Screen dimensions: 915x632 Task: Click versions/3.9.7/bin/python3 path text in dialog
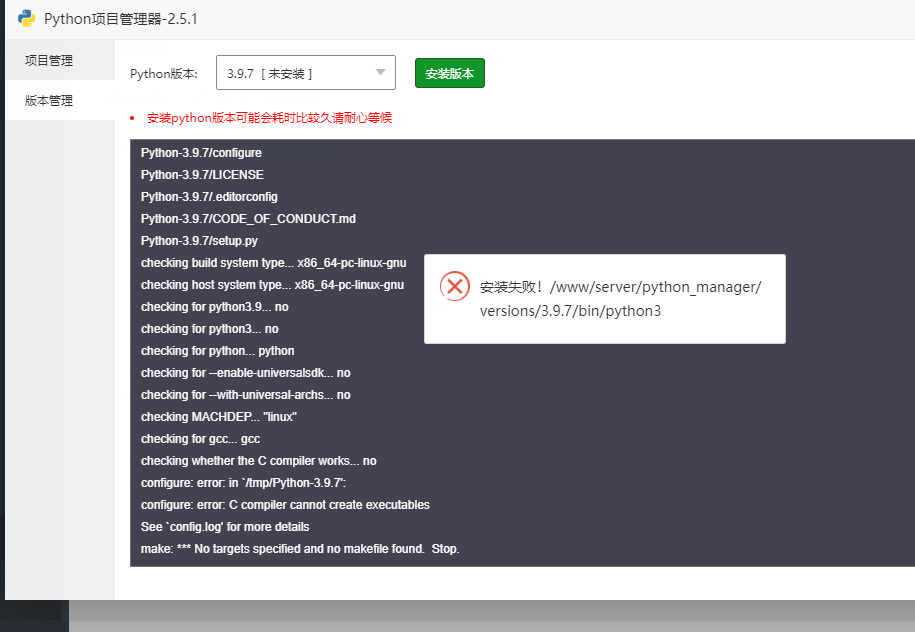click(570, 311)
